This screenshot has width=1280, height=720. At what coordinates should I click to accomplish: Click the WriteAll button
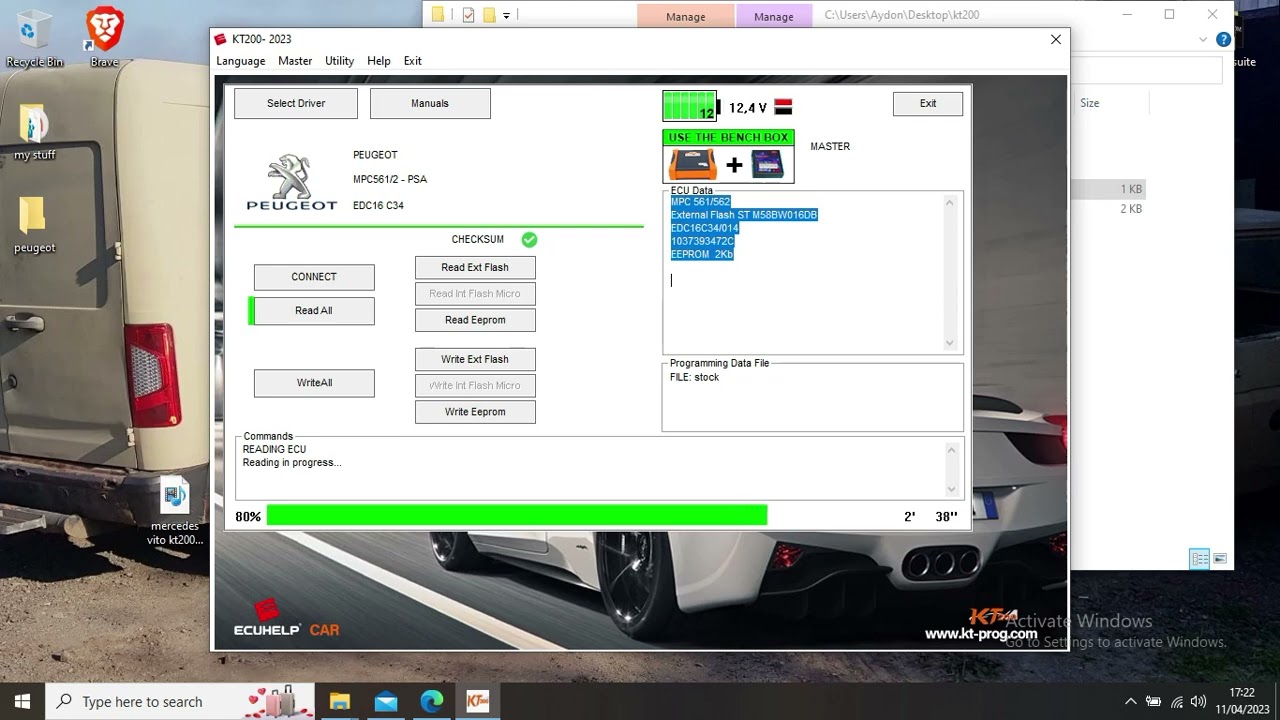314,383
